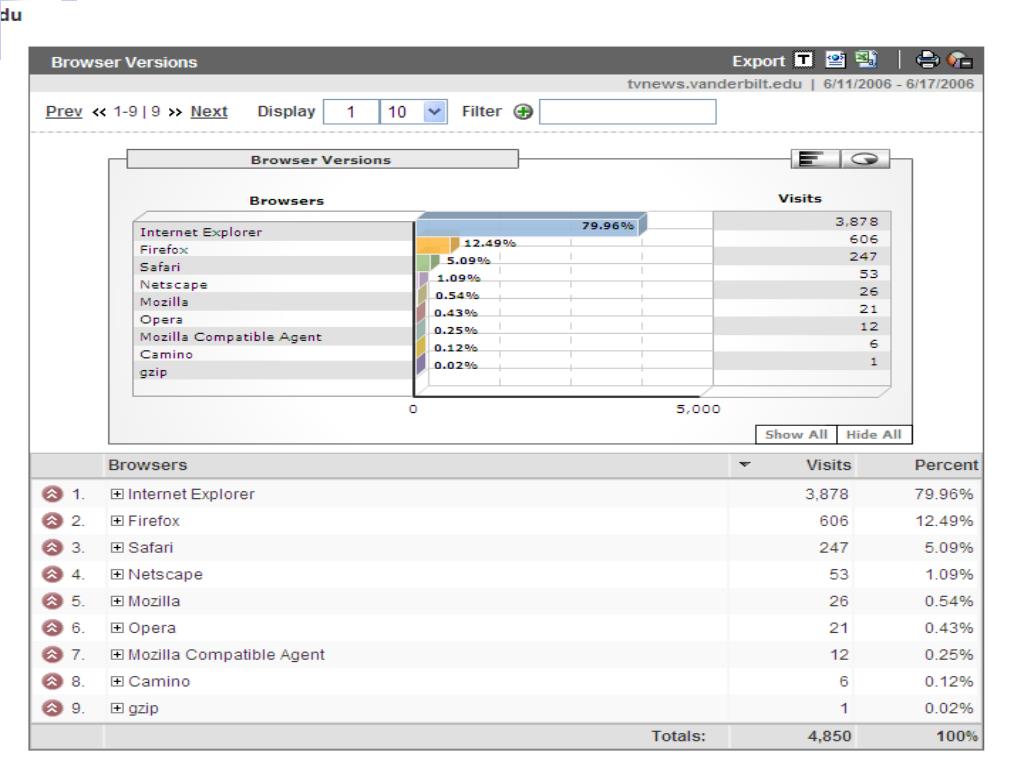Image resolution: width=1024 pixels, height=768 pixels.
Task: Click red icon next to Internet Explorer row
Action: pyautogui.click(x=52, y=494)
